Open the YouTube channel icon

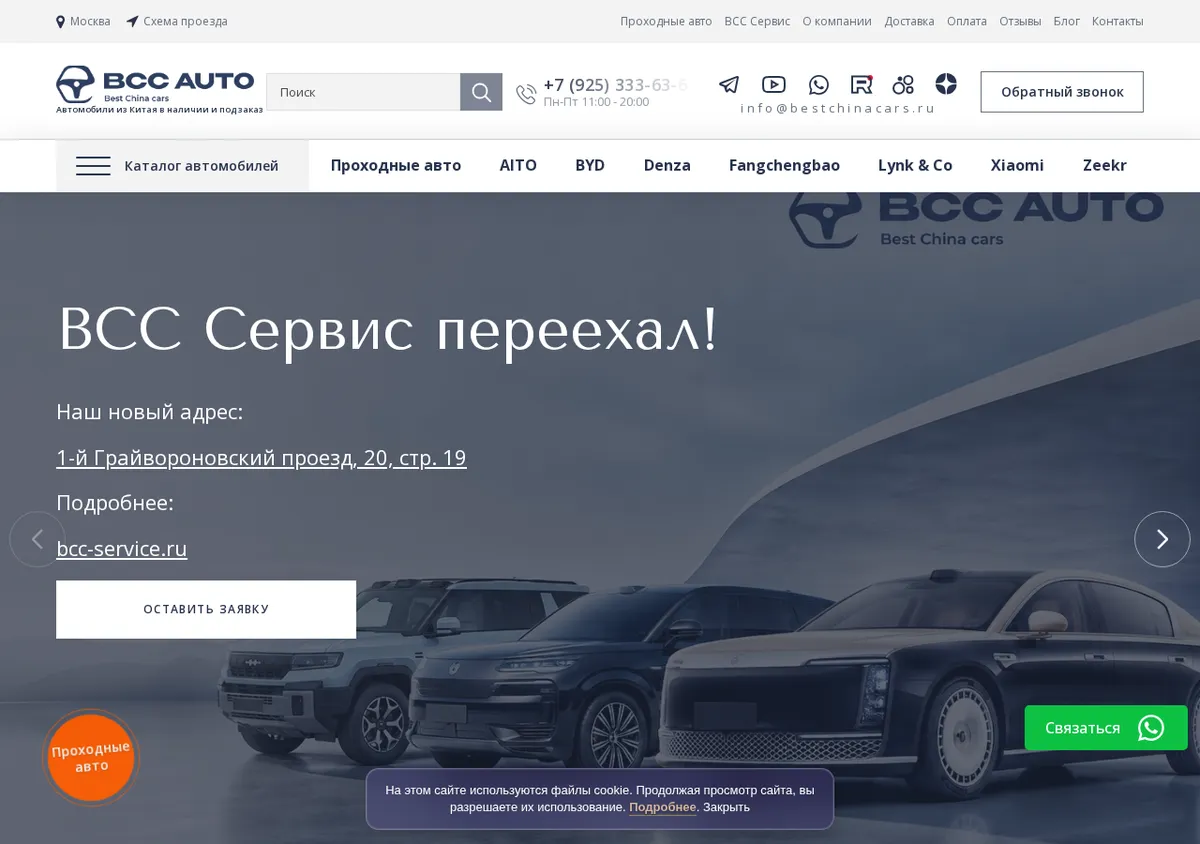(774, 85)
